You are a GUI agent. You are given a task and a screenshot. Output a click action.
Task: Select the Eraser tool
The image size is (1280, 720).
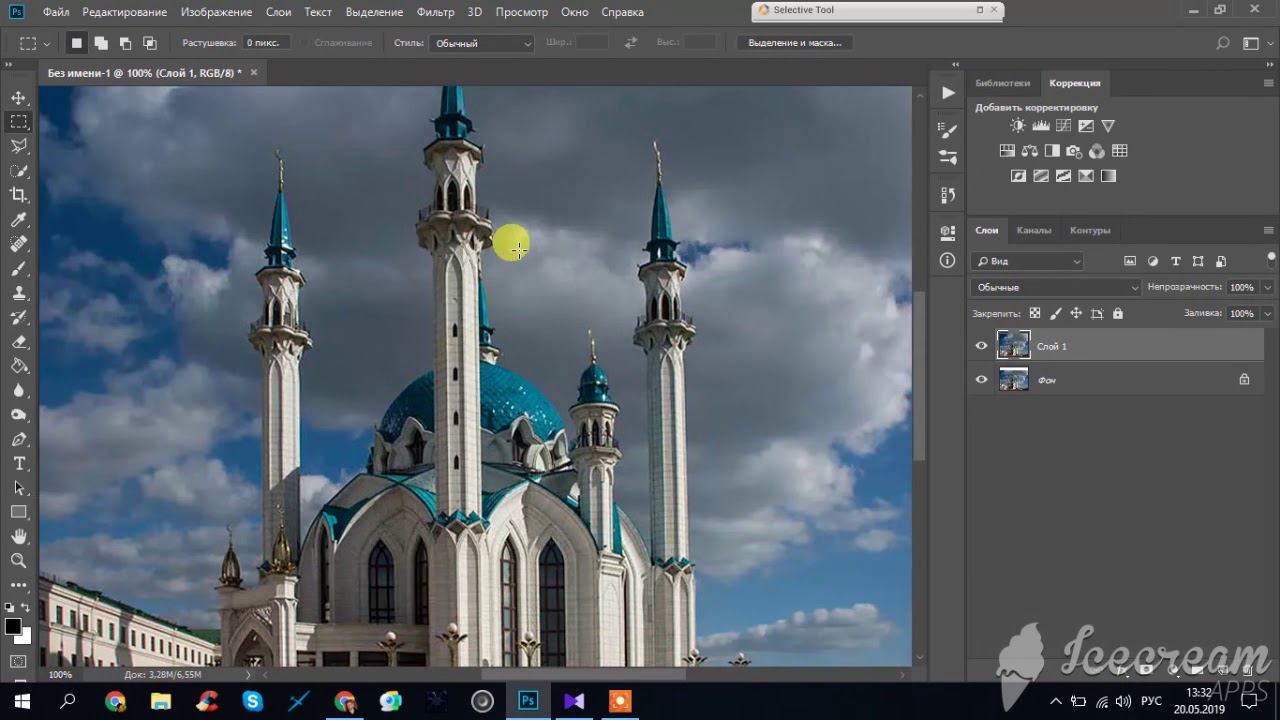(18, 342)
